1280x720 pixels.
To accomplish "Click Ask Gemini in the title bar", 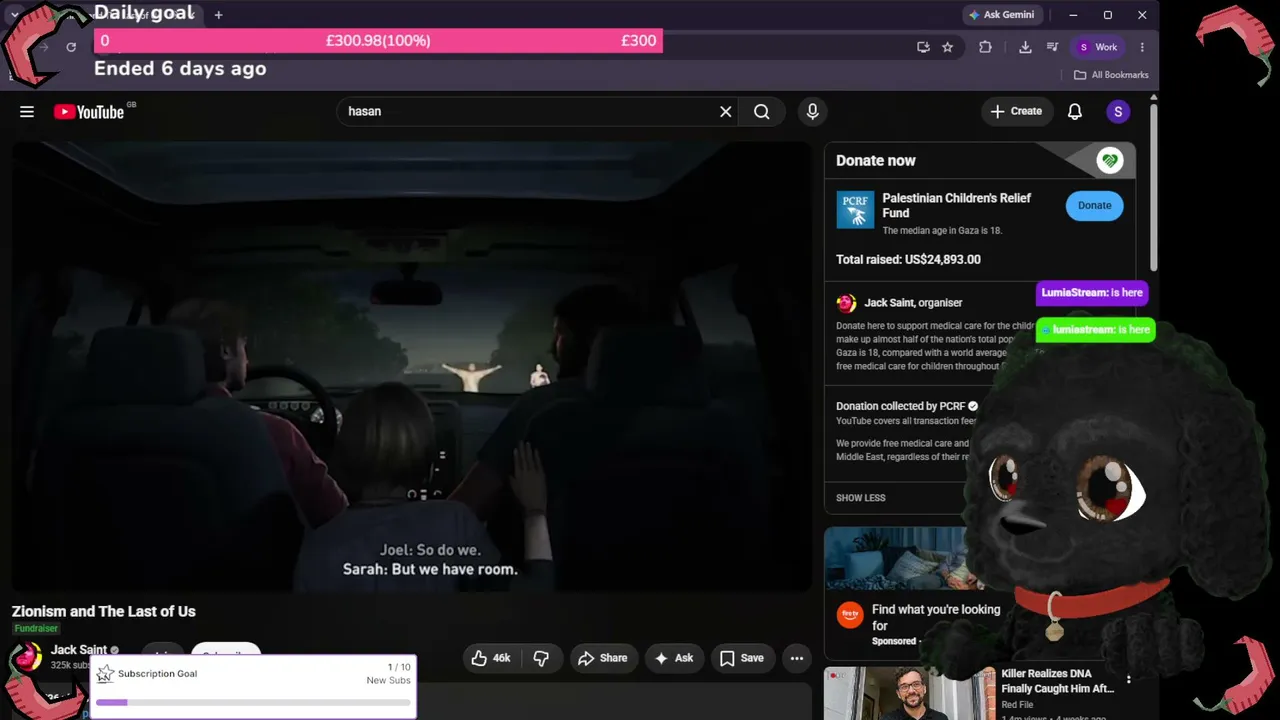I will (1001, 15).
